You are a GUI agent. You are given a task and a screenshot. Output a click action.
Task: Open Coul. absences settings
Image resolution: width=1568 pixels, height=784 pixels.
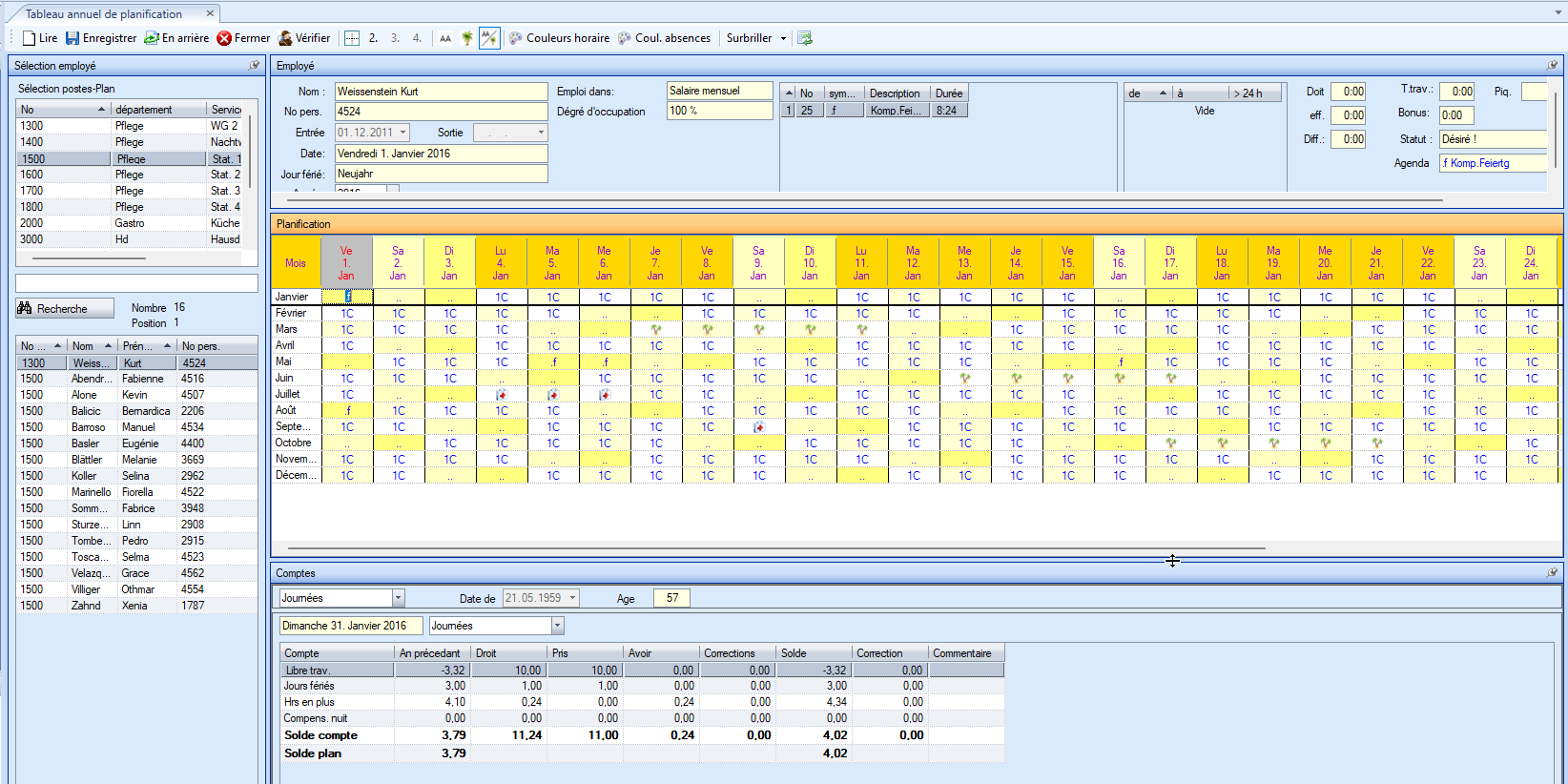(664, 38)
